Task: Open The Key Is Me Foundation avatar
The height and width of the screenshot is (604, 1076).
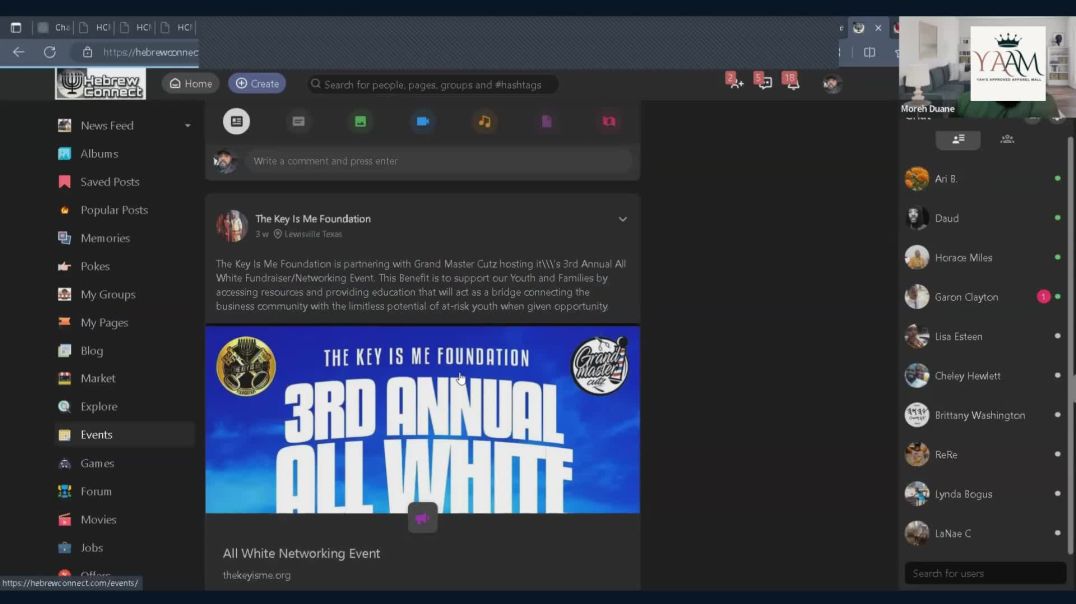Action: point(232,226)
